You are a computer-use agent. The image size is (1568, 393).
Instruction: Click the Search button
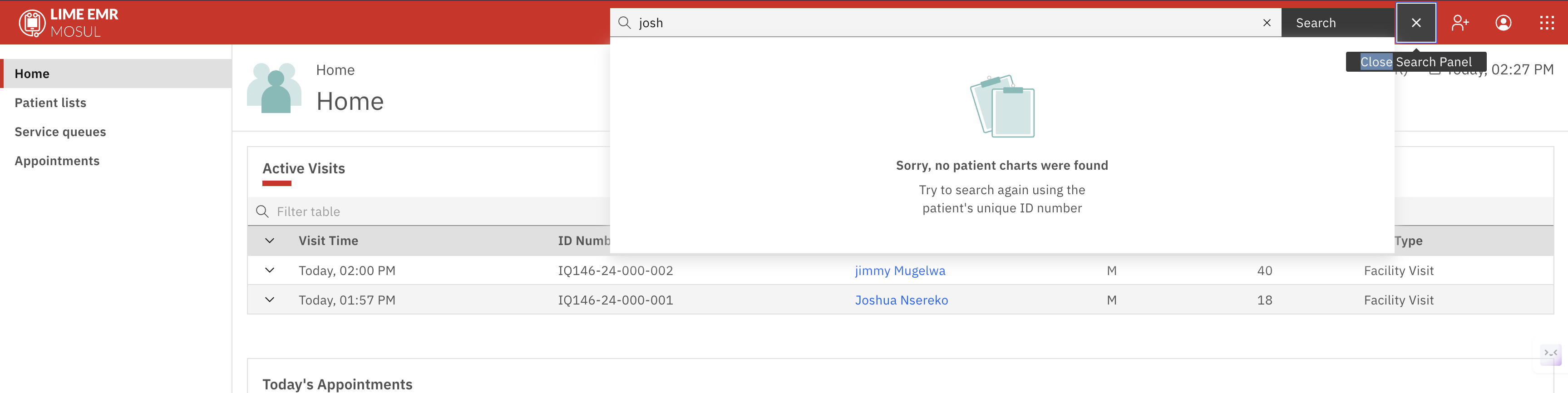1338,23
